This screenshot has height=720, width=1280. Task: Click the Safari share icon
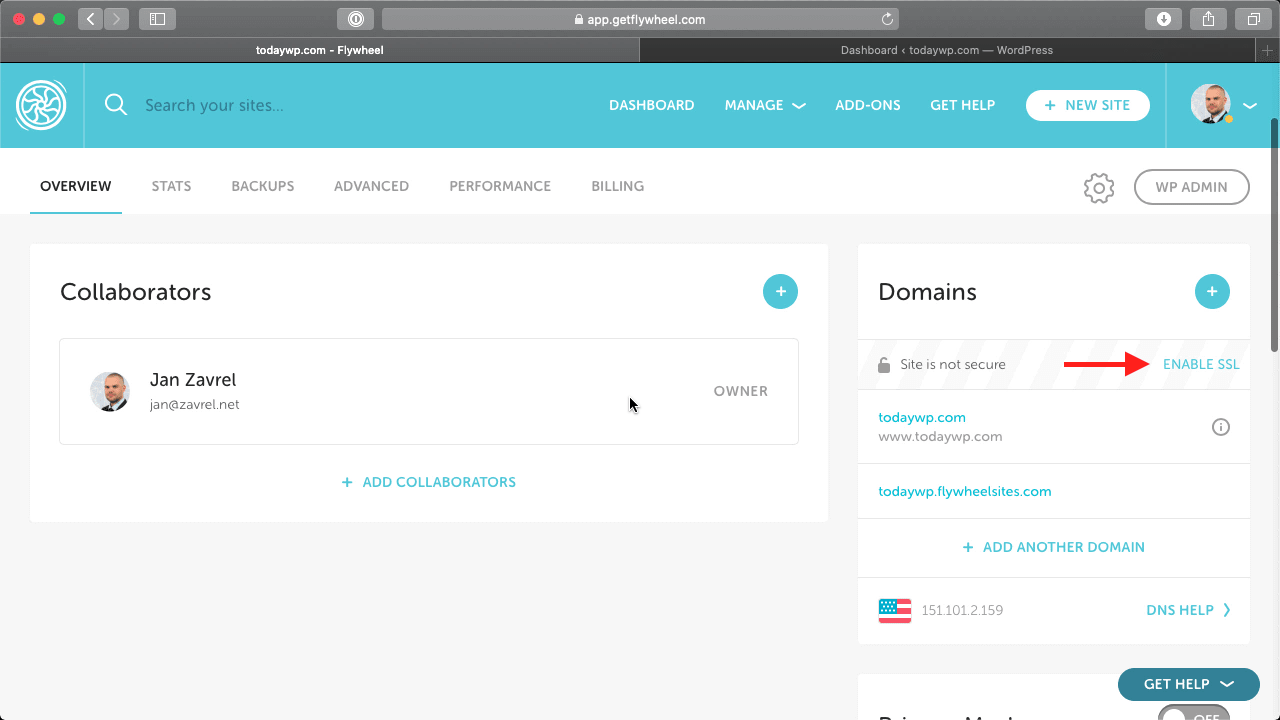tap(1208, 19)
